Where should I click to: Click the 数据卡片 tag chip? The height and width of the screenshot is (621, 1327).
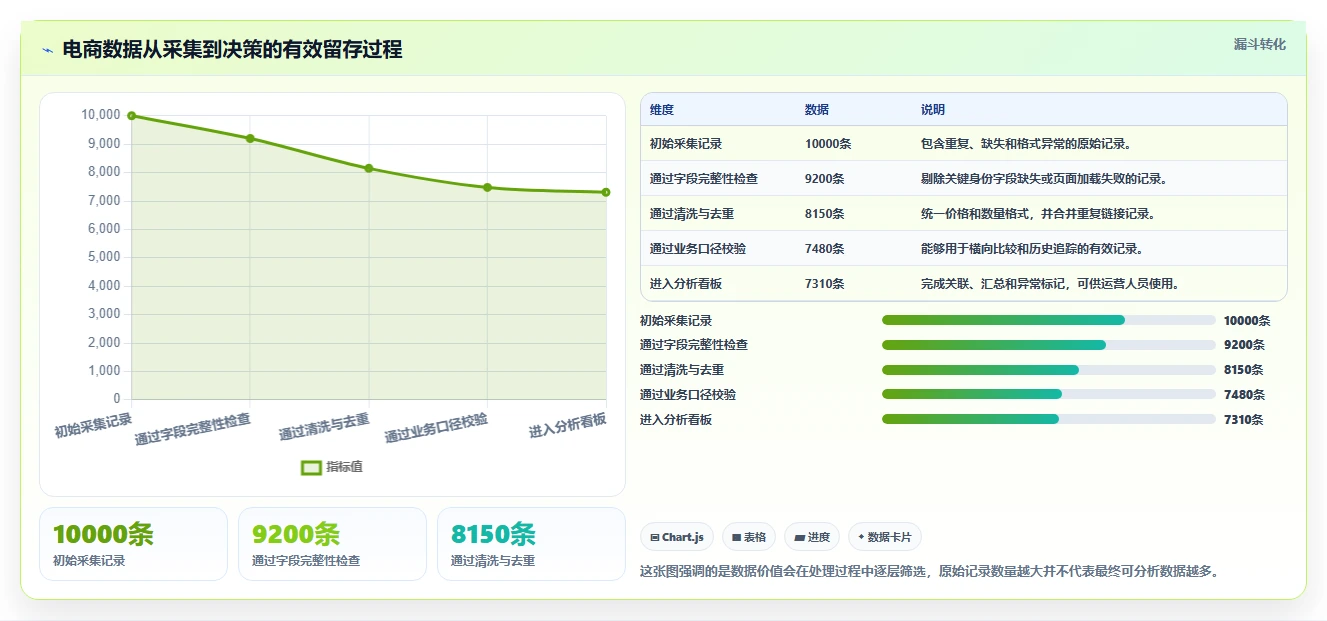(x=884, y=537)
